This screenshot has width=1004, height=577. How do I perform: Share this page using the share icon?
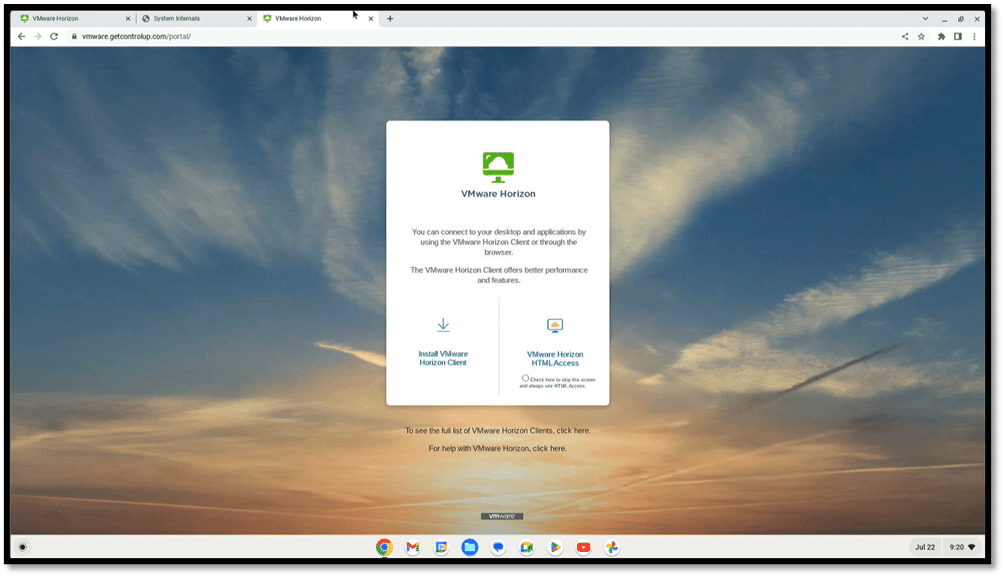(x=905, y=37)
